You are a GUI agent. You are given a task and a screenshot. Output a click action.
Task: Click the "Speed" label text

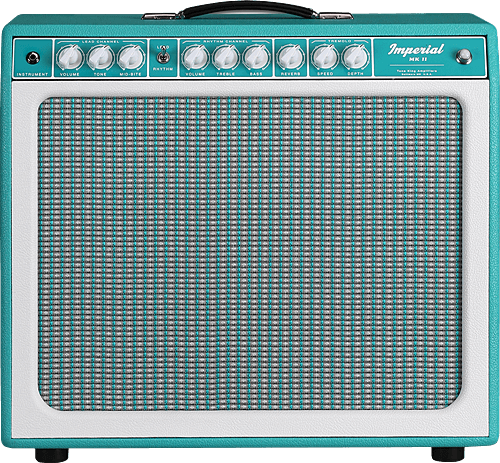click(x=325, y=74)
